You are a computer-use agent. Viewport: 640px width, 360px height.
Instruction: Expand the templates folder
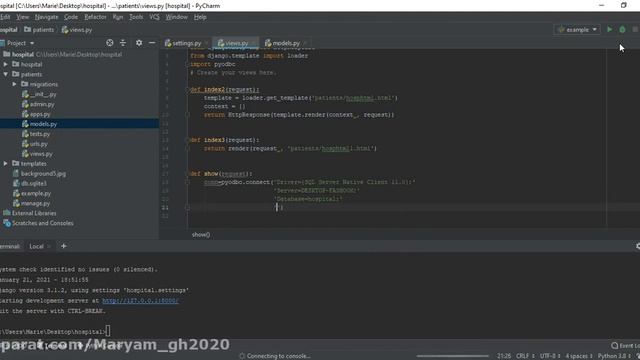(6, 164)
